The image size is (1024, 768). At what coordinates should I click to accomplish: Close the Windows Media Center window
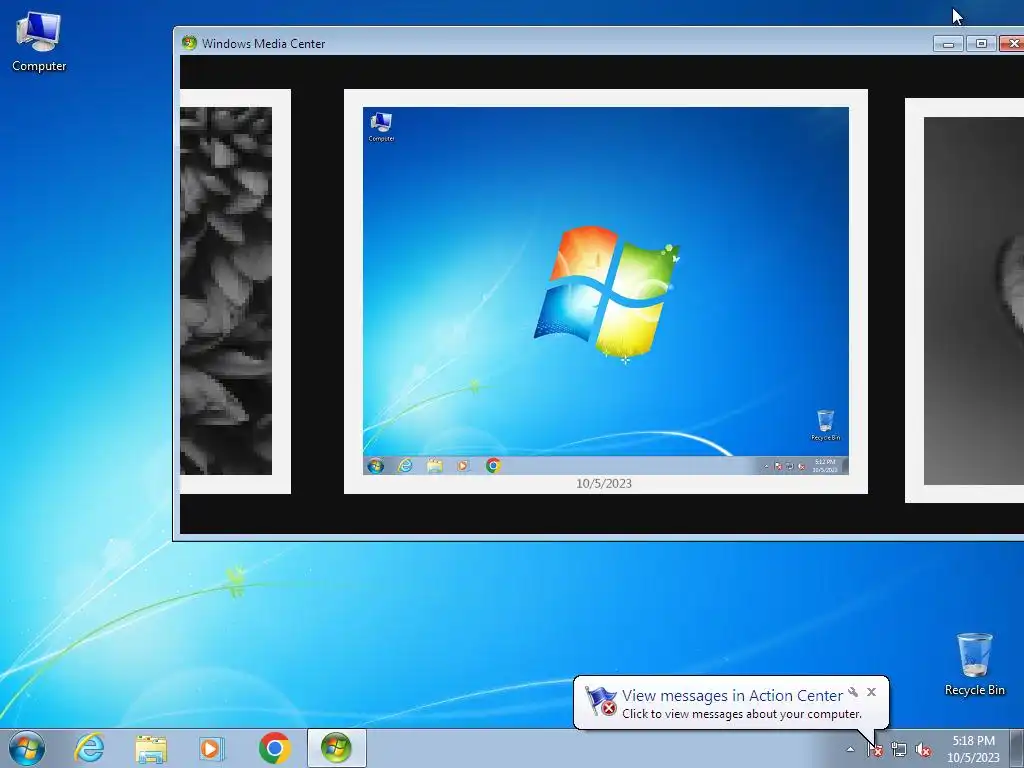coord(1012,44)
